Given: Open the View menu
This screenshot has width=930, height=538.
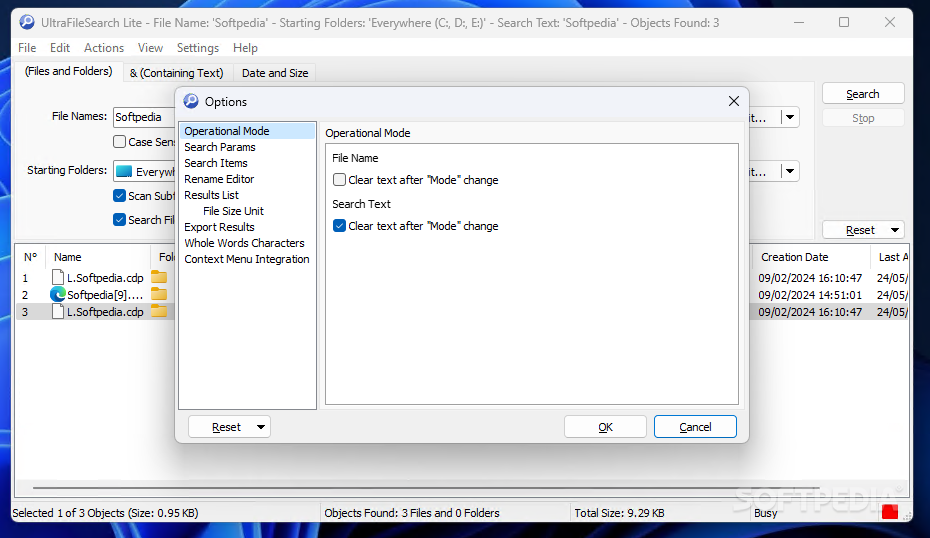Looking at the screenshot, I should [x=150, y=48].
